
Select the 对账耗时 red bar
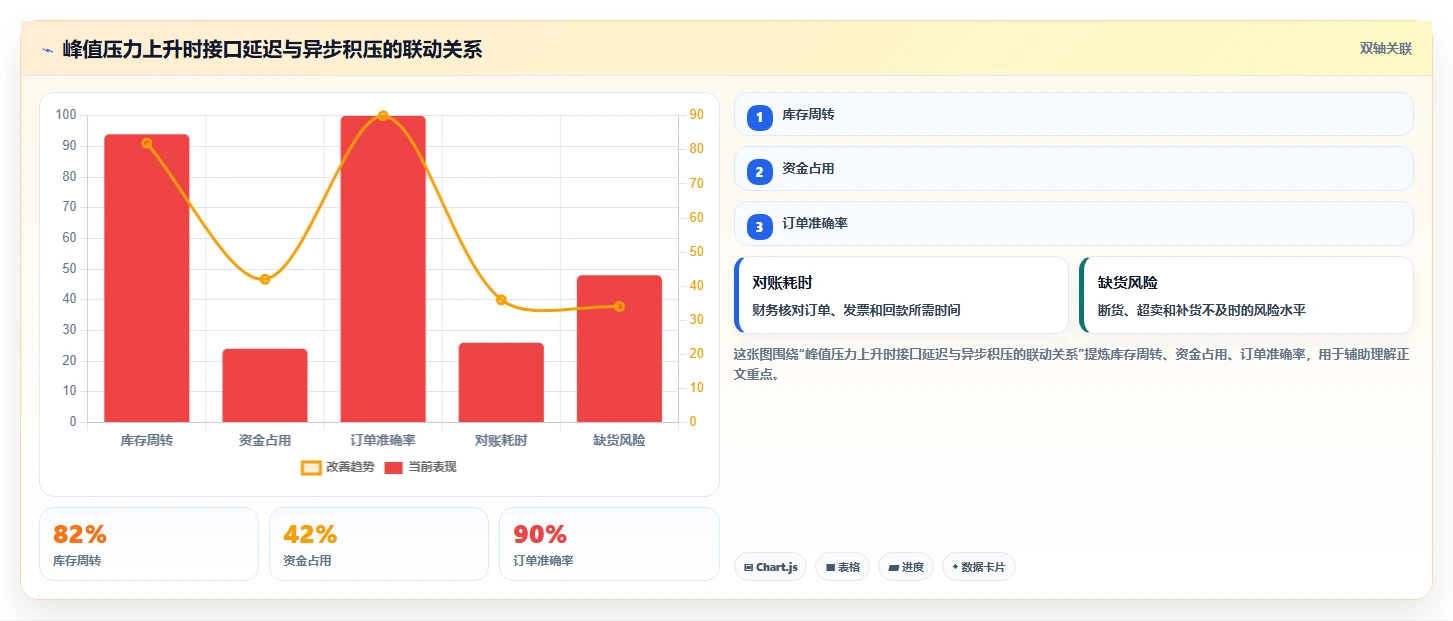(x=501, y=382)
